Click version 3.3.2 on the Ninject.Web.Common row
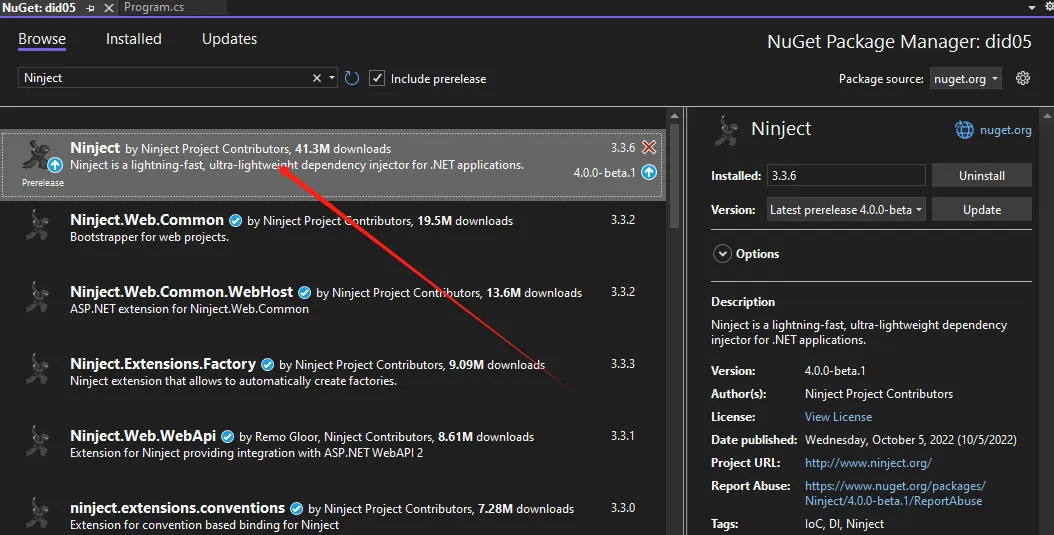Screen dimensions: 1054x535 pyautogui.click(x=622, y=220)
